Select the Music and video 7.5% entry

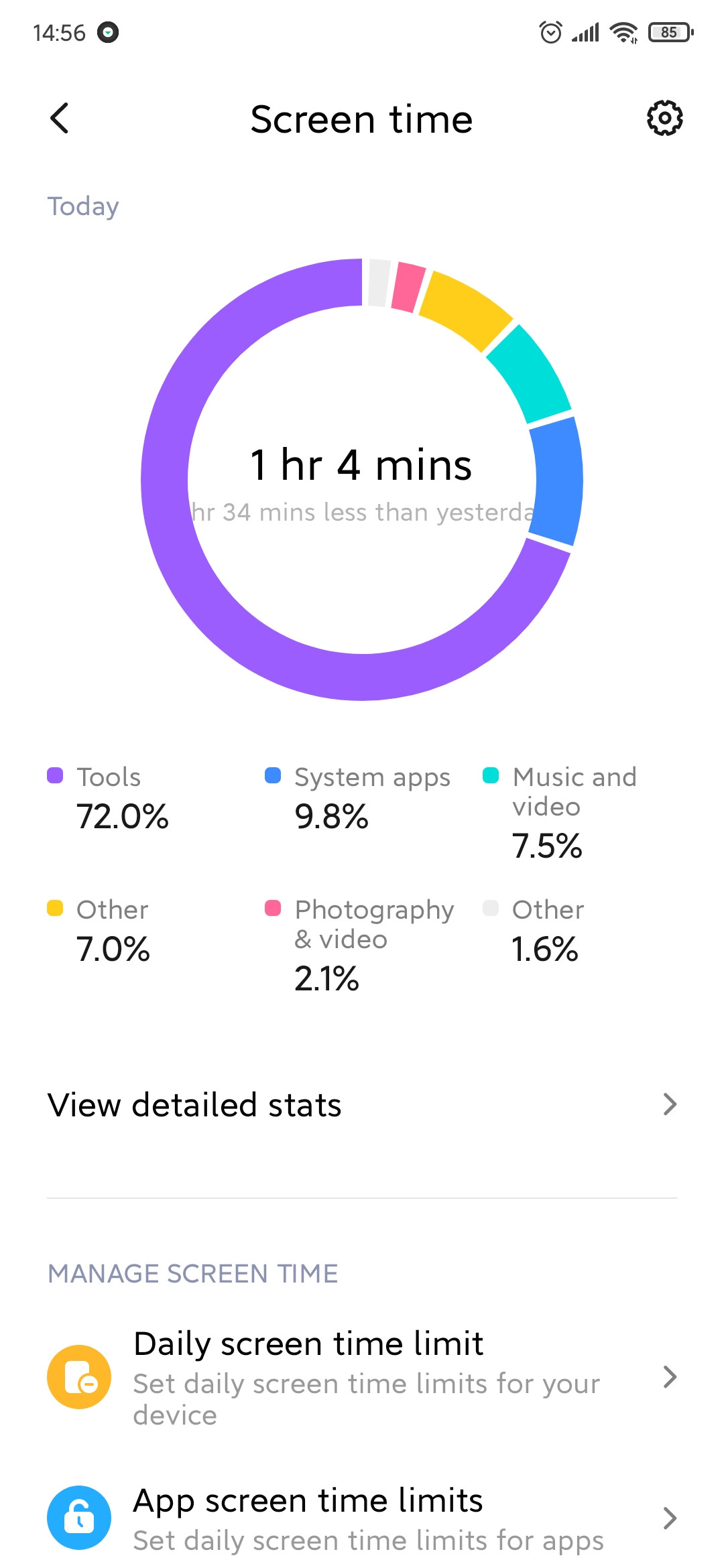point(565,813)
